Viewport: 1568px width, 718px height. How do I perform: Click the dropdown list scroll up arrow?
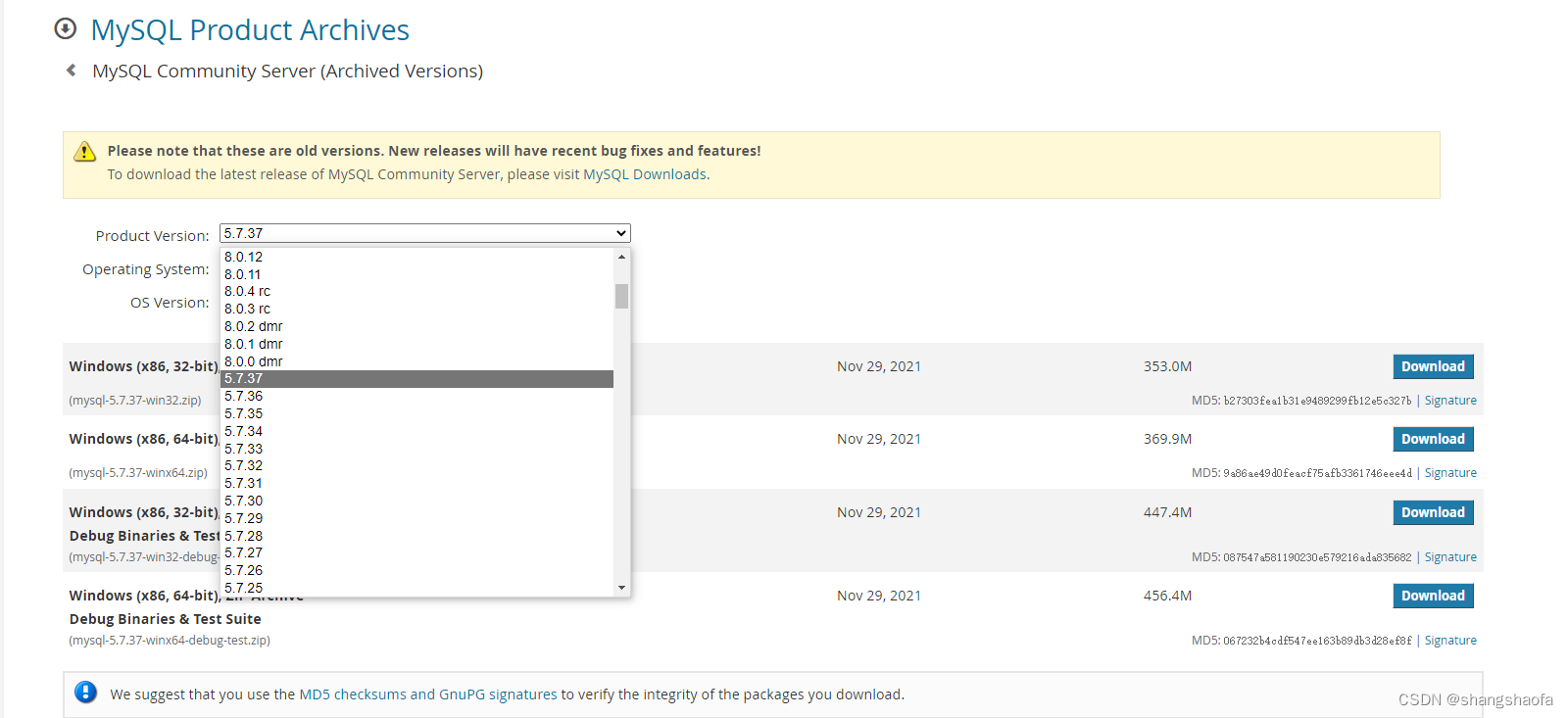point(621,257)
